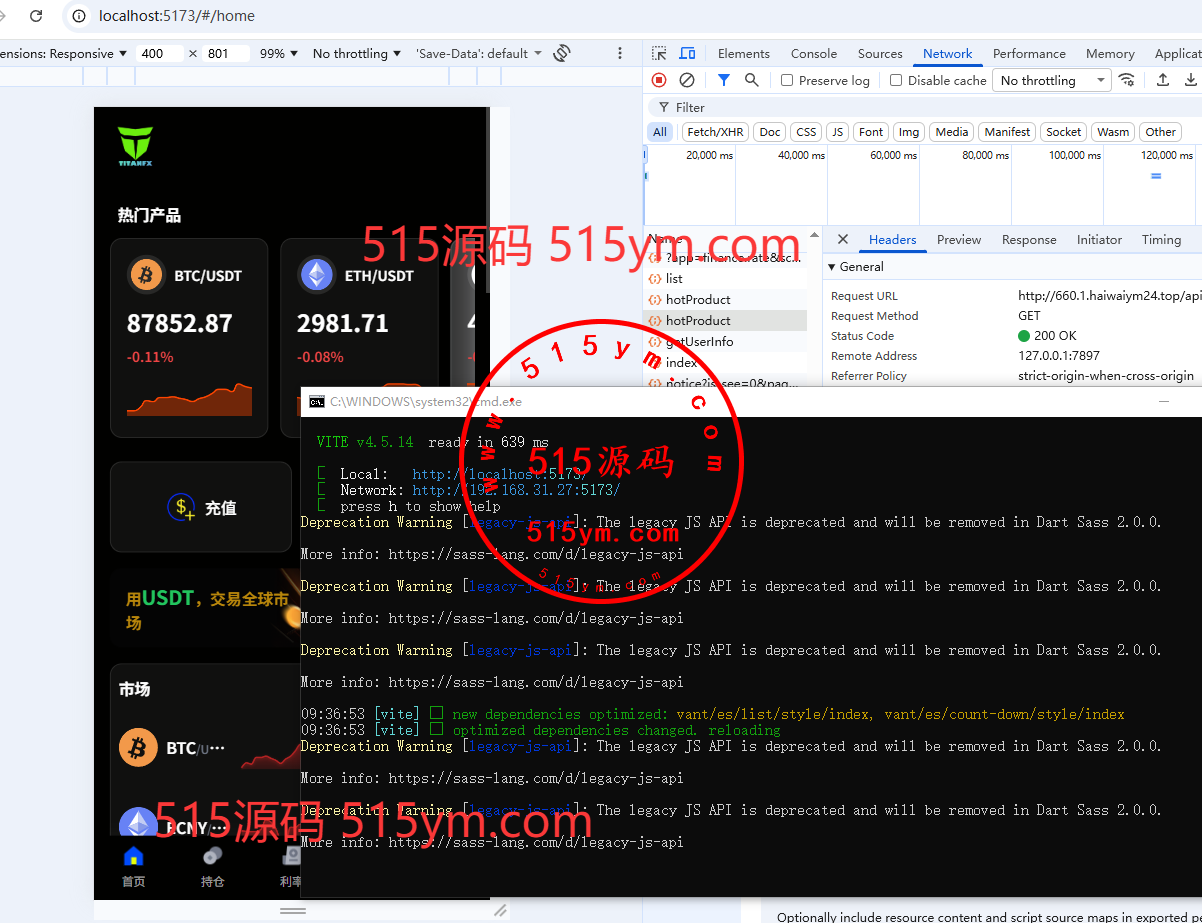Open network conditions wifi settings icon
The height and width of the screenshot is (923, 1202).
[x=1127, y=80]
